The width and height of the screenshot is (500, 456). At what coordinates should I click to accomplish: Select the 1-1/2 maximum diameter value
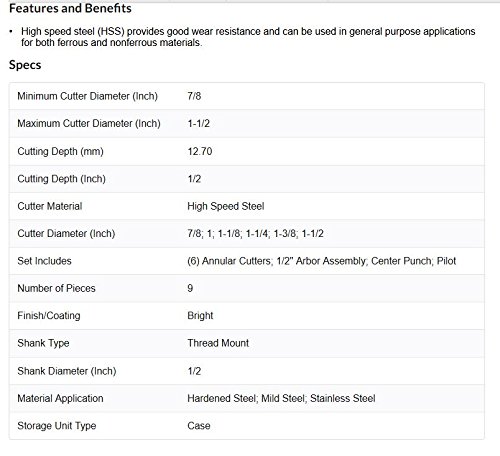click(198, 123)
